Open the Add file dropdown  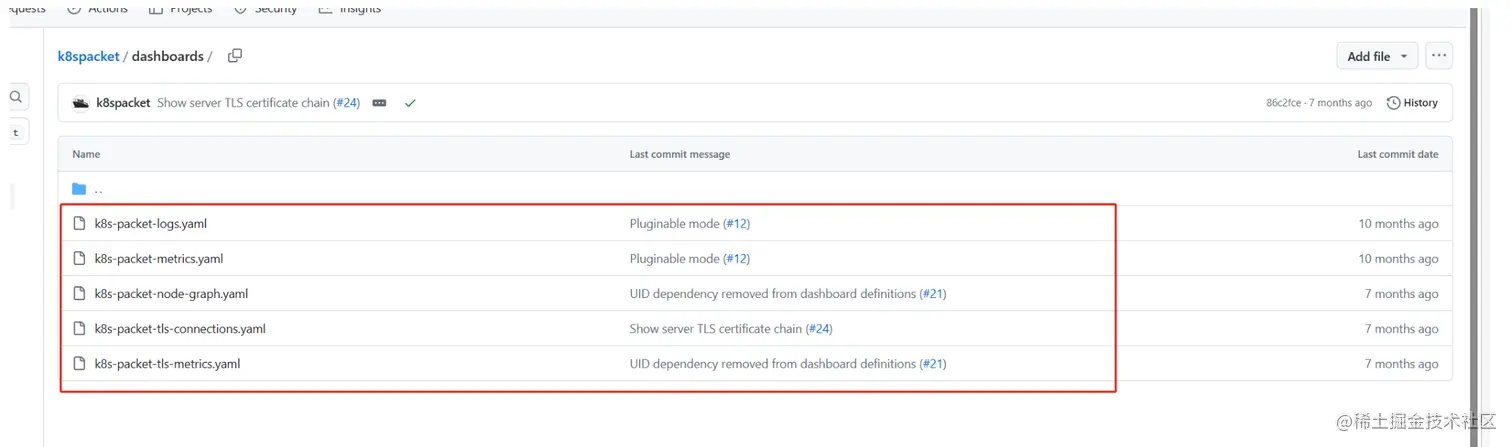tap(1377, 56)
